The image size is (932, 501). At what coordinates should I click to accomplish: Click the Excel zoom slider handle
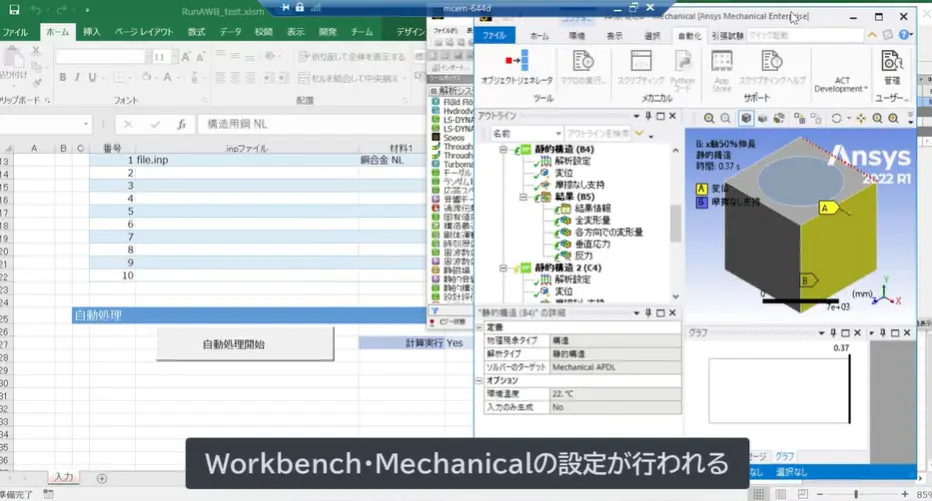[856, 494]
